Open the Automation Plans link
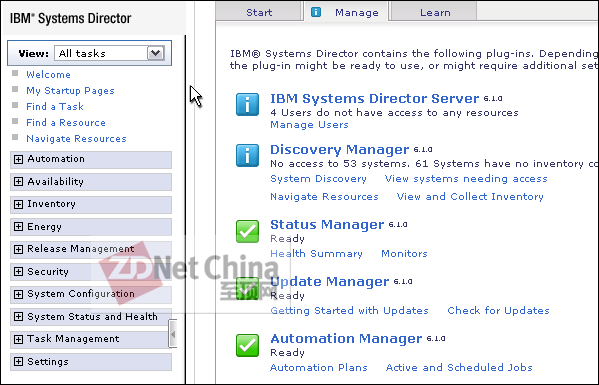Screen dimensions: 599x385 tap(319, 367)
